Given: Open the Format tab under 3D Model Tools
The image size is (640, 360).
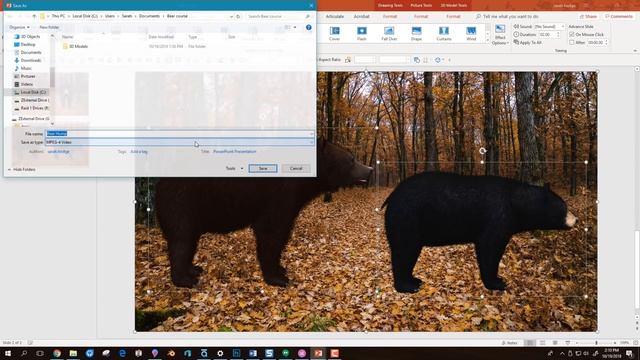Looking at the screenshot, I should 453,16.
